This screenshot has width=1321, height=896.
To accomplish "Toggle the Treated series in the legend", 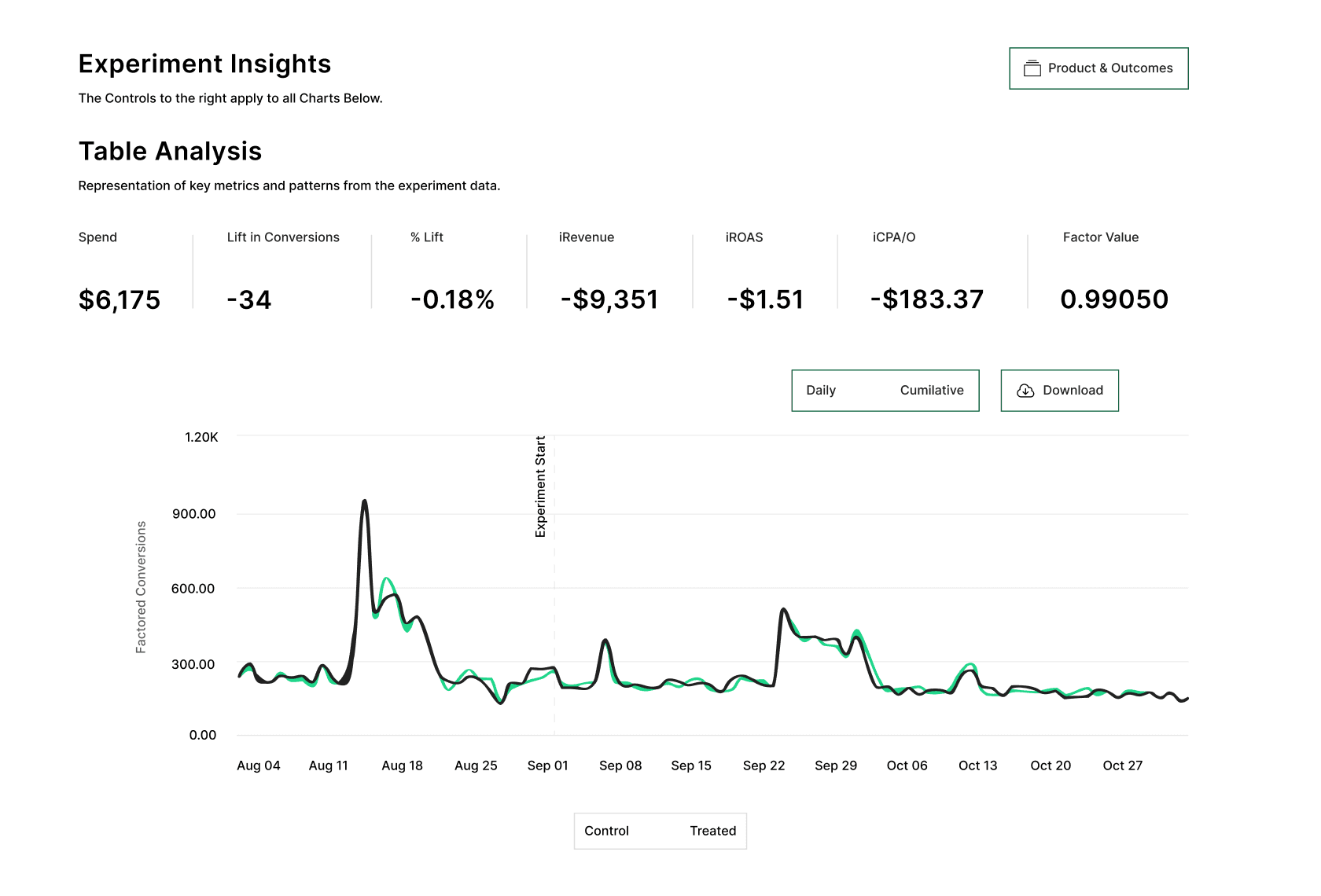I will click(x=712, y=831).
